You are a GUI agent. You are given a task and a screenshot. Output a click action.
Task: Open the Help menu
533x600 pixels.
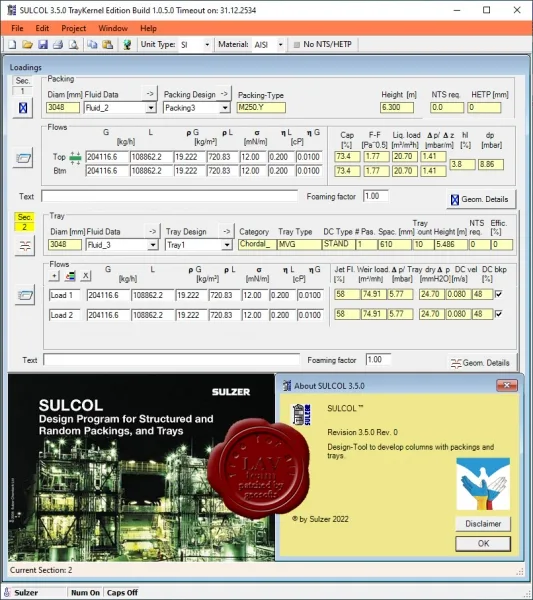[x=148, y=28]
